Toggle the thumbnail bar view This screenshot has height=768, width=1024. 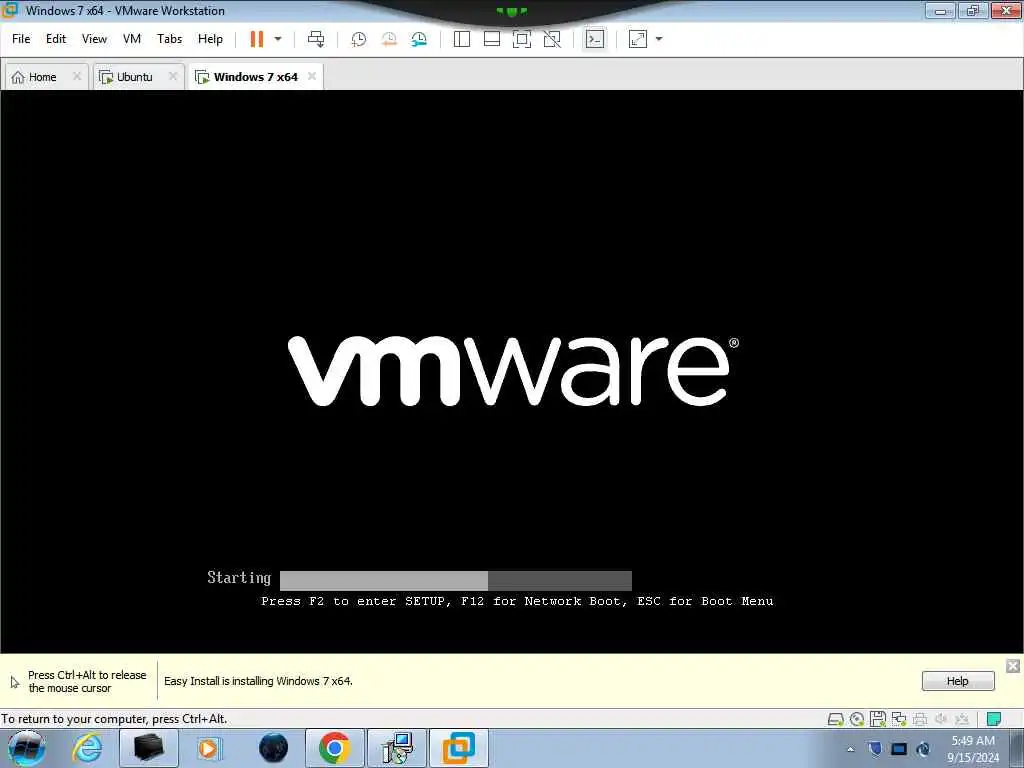click(x=492, y=39)
